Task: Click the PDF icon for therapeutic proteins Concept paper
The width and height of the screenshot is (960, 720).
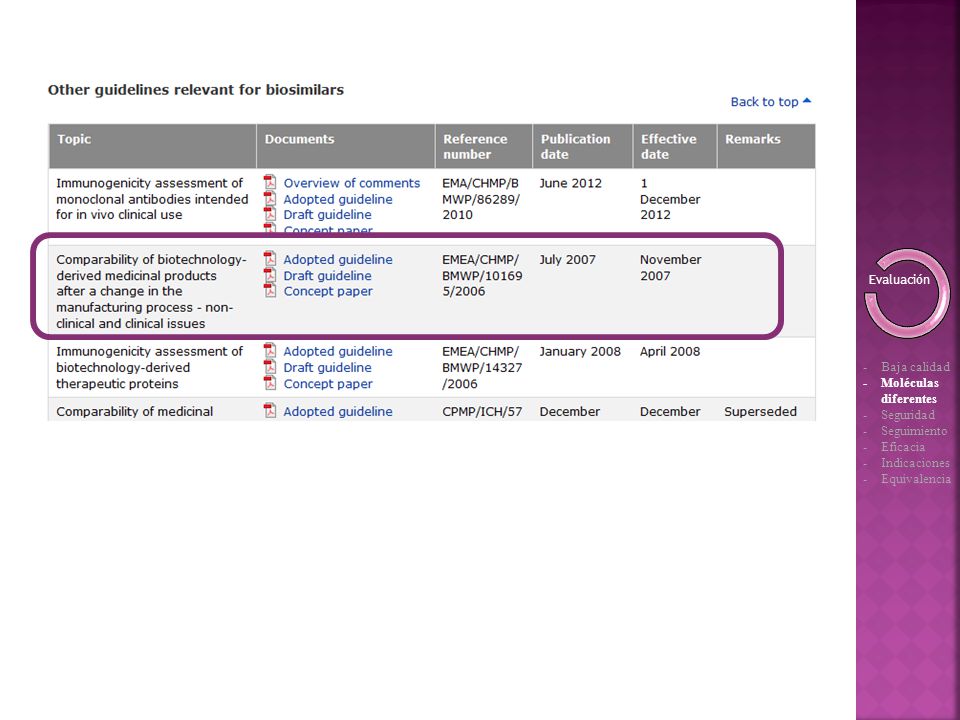Action: tap(270, 383)
